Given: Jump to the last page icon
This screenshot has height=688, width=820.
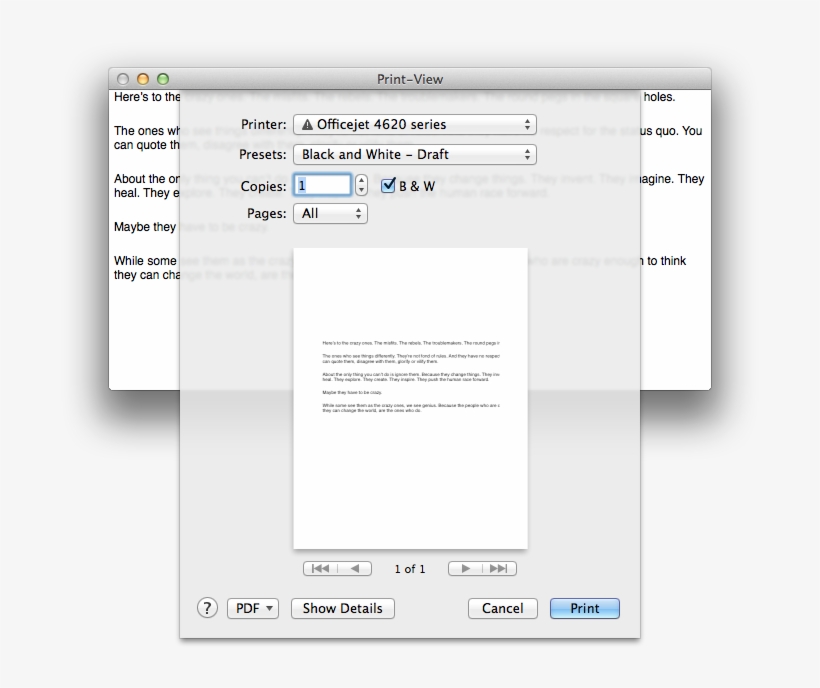Looking at the screenshot, I should tap(500, 568).
